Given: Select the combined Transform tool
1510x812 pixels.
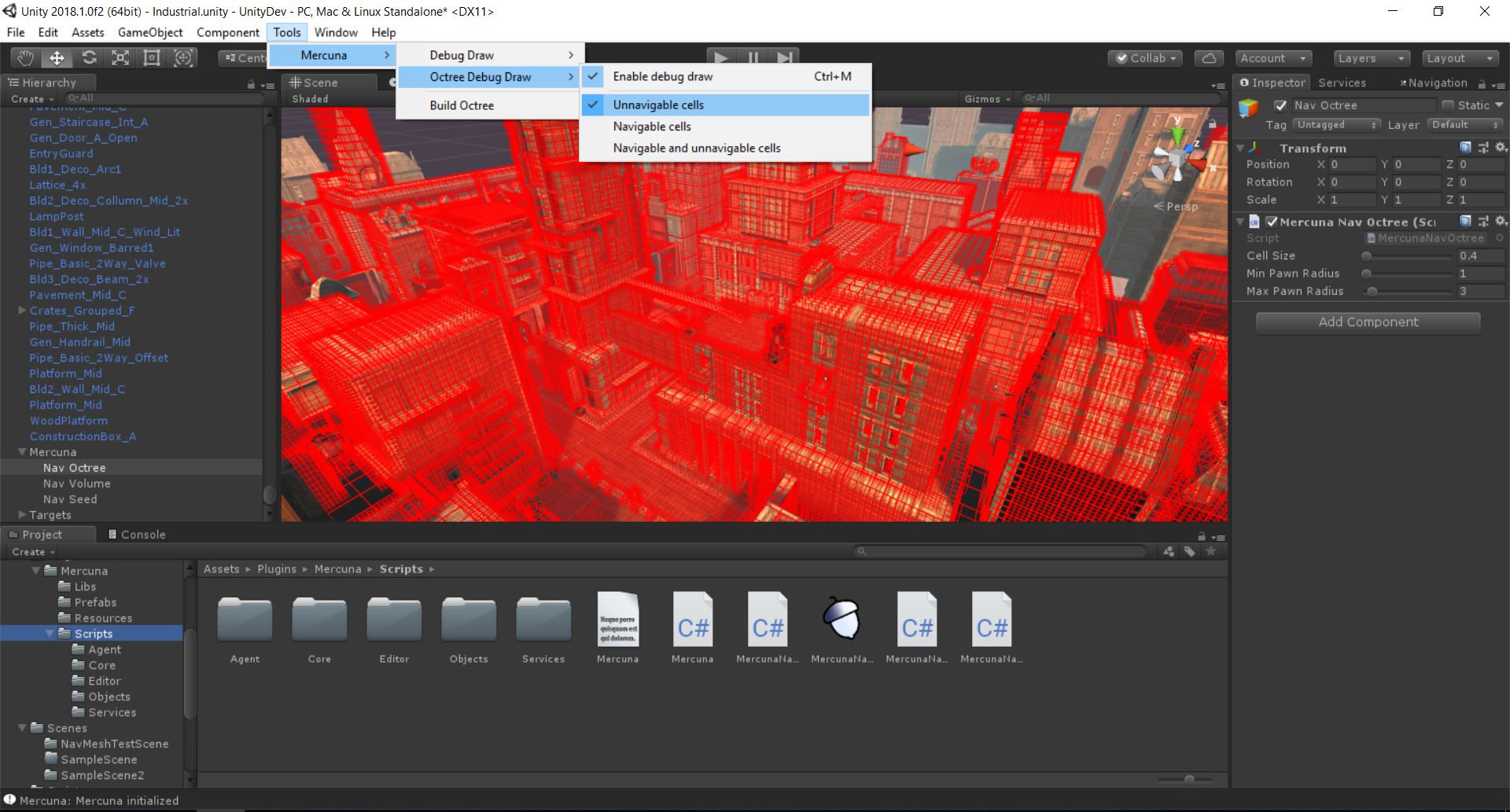Looking at the screenshot, I should pyautogui.click(x=183, y=58).
